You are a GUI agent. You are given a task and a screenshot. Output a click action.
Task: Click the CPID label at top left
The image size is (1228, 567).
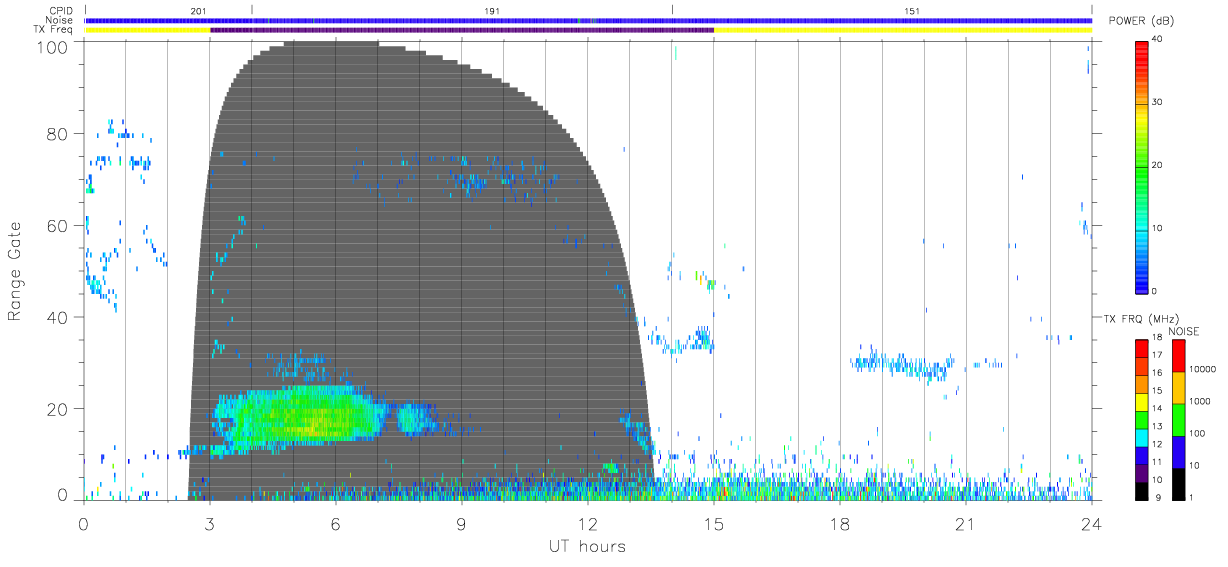61,10
